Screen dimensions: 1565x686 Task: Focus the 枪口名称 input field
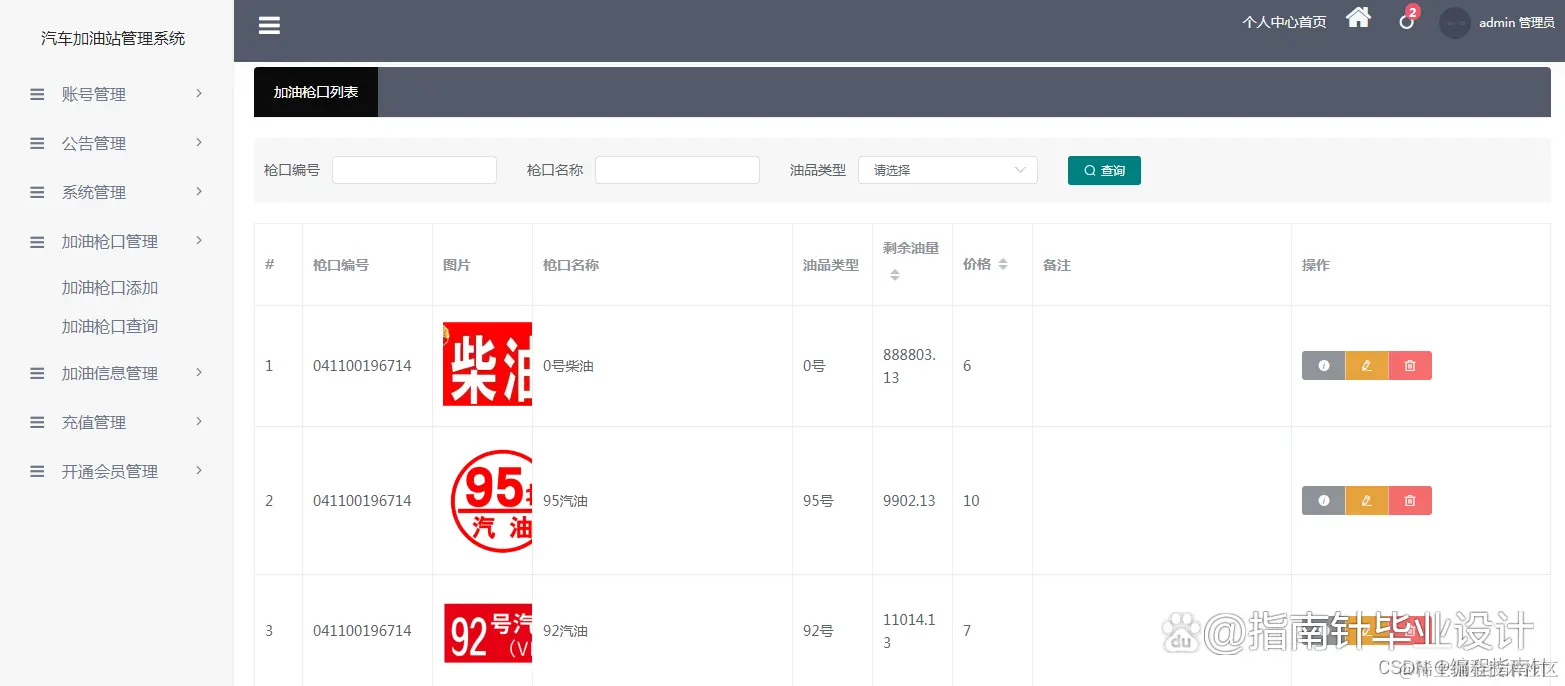click(677, 170)
